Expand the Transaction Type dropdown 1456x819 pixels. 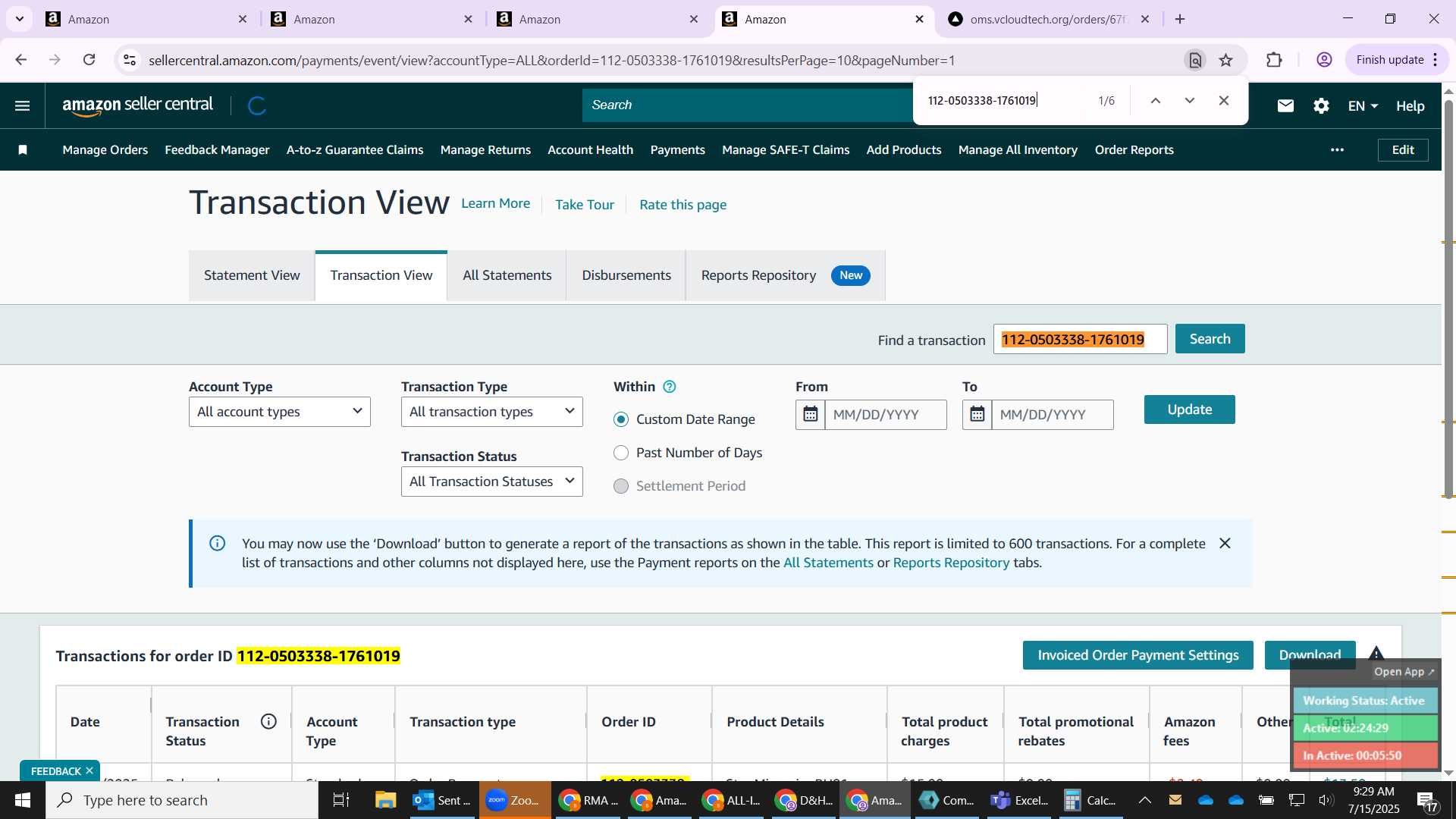[x=492, y=412]
